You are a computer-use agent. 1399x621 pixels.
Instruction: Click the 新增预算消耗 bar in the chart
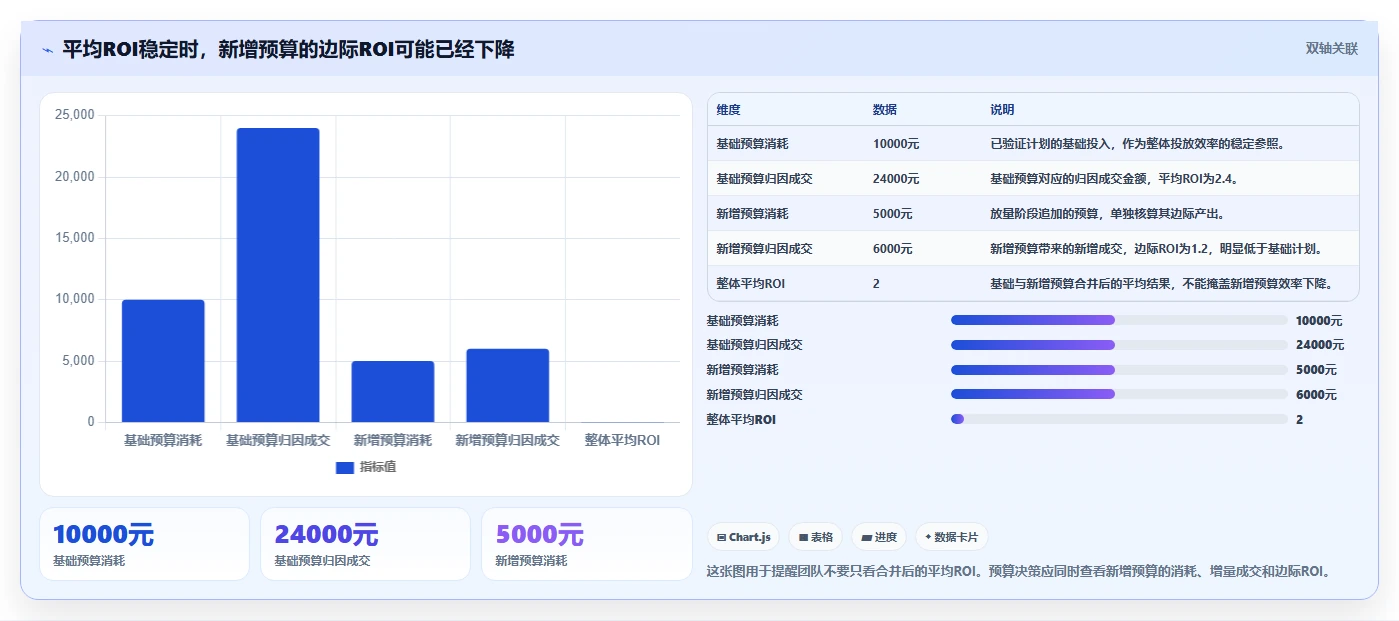pyautogui.click(x=393, y=391)
